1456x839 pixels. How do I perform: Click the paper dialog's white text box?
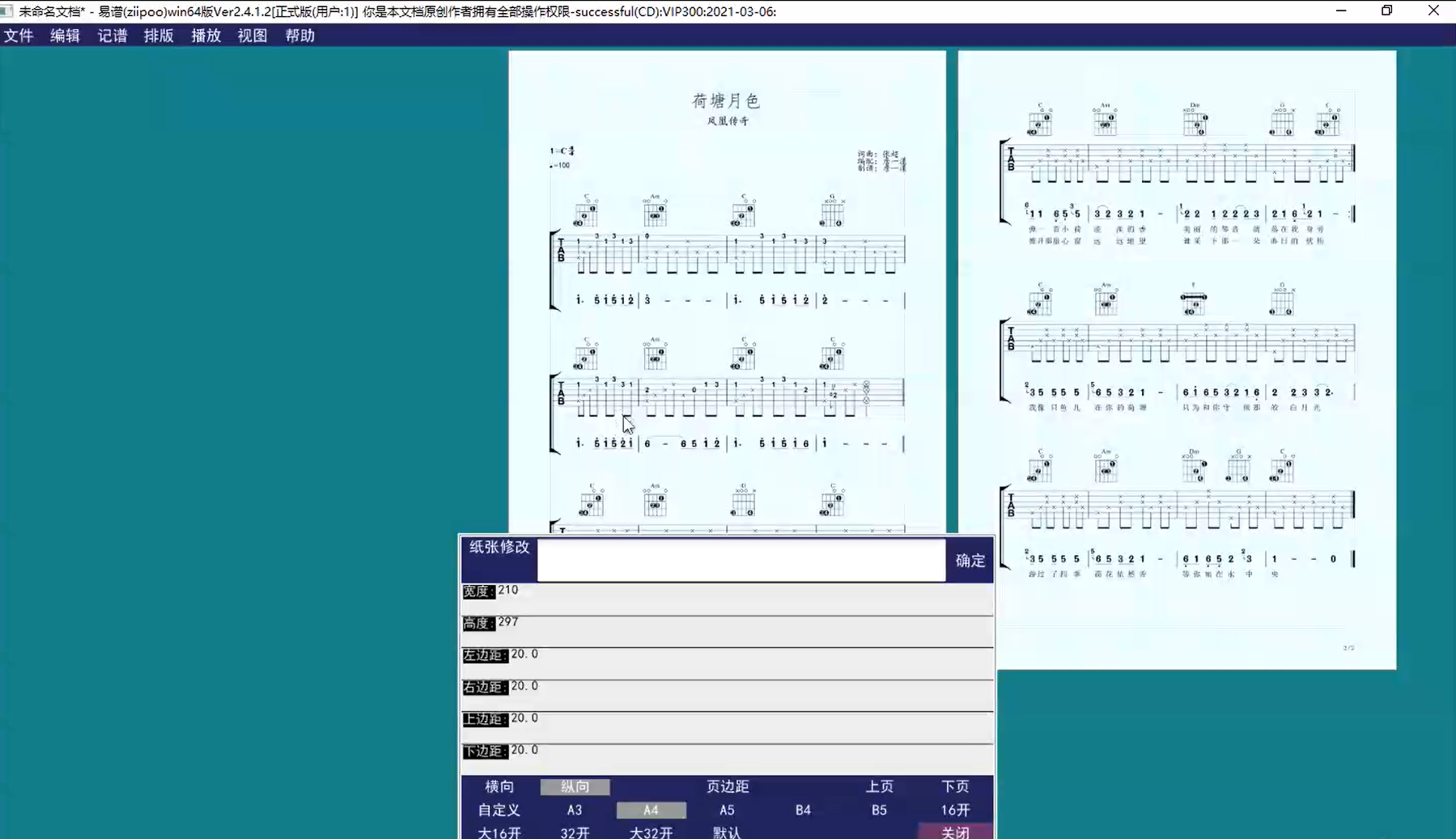click(741, 560)
